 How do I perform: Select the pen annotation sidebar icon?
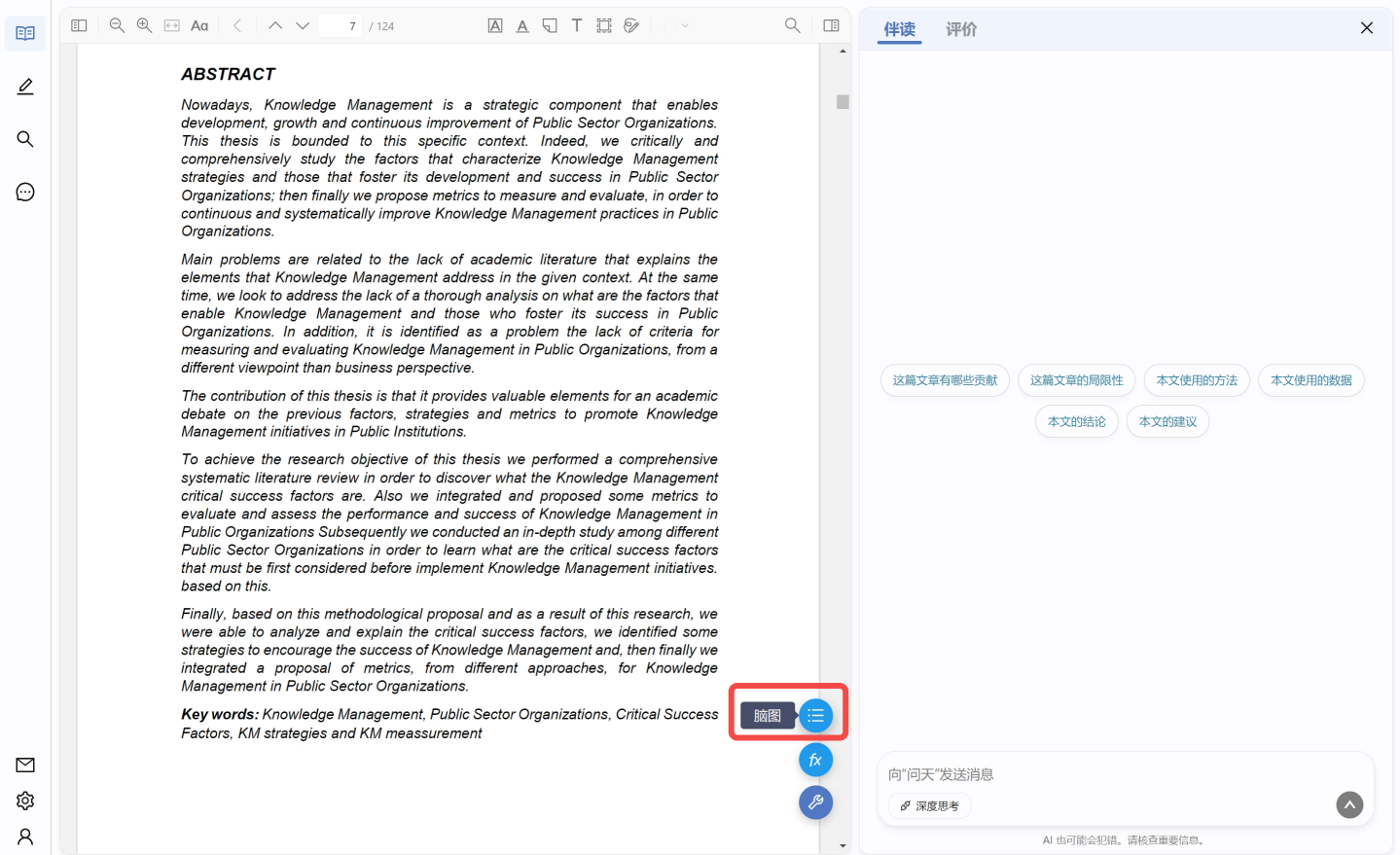pos(25,87)
